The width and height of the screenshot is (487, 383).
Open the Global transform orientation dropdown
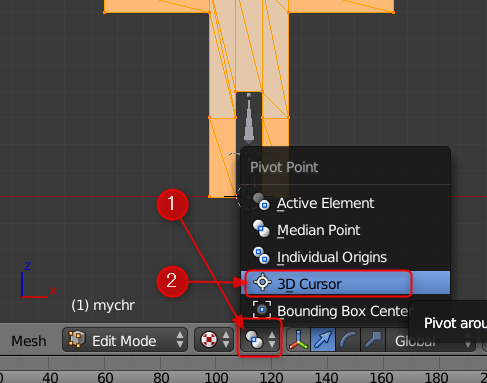[x=430, y=340]
